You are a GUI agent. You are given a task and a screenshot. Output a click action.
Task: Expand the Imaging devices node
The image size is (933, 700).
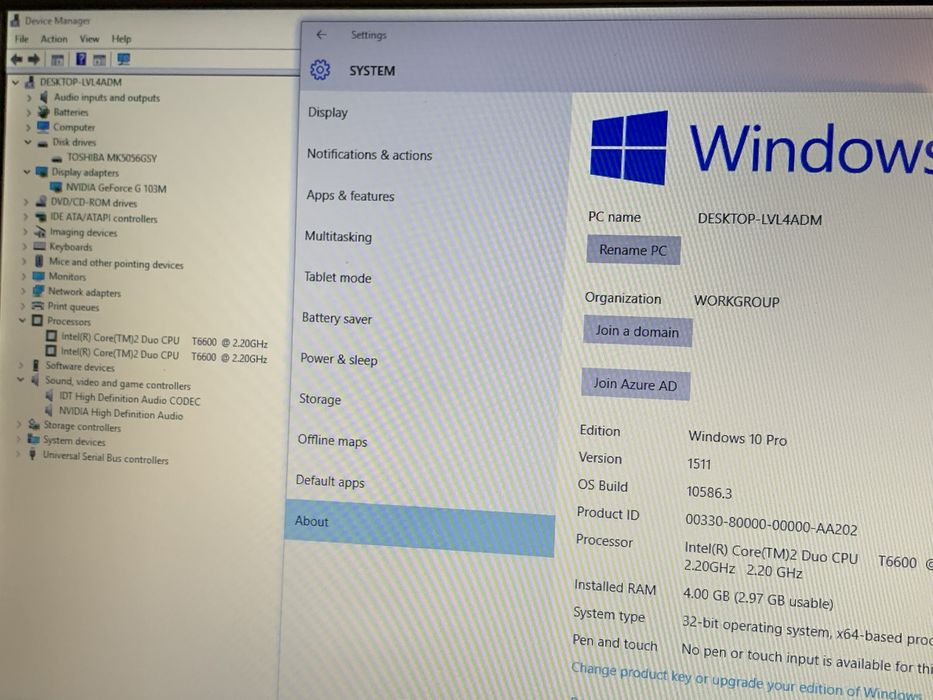pyautogui.click(x=24, y=232)
